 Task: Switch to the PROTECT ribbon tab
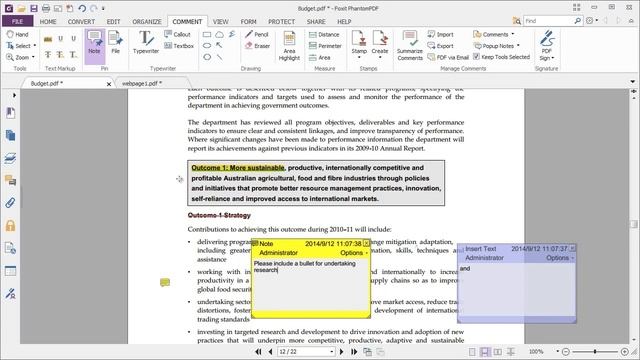[282, 21]
